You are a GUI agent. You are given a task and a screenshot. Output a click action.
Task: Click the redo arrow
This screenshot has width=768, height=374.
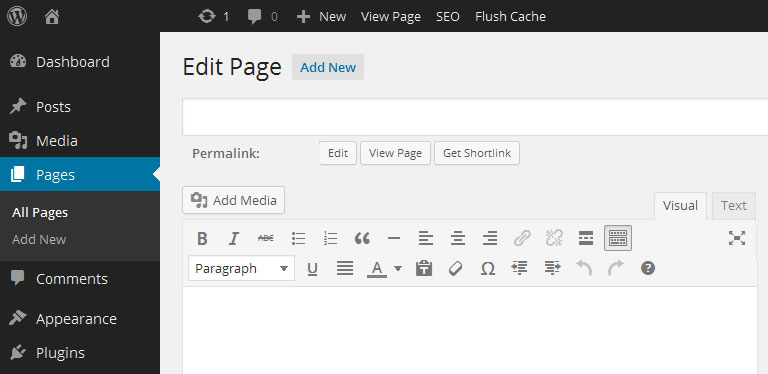click(x=616, y=268)
